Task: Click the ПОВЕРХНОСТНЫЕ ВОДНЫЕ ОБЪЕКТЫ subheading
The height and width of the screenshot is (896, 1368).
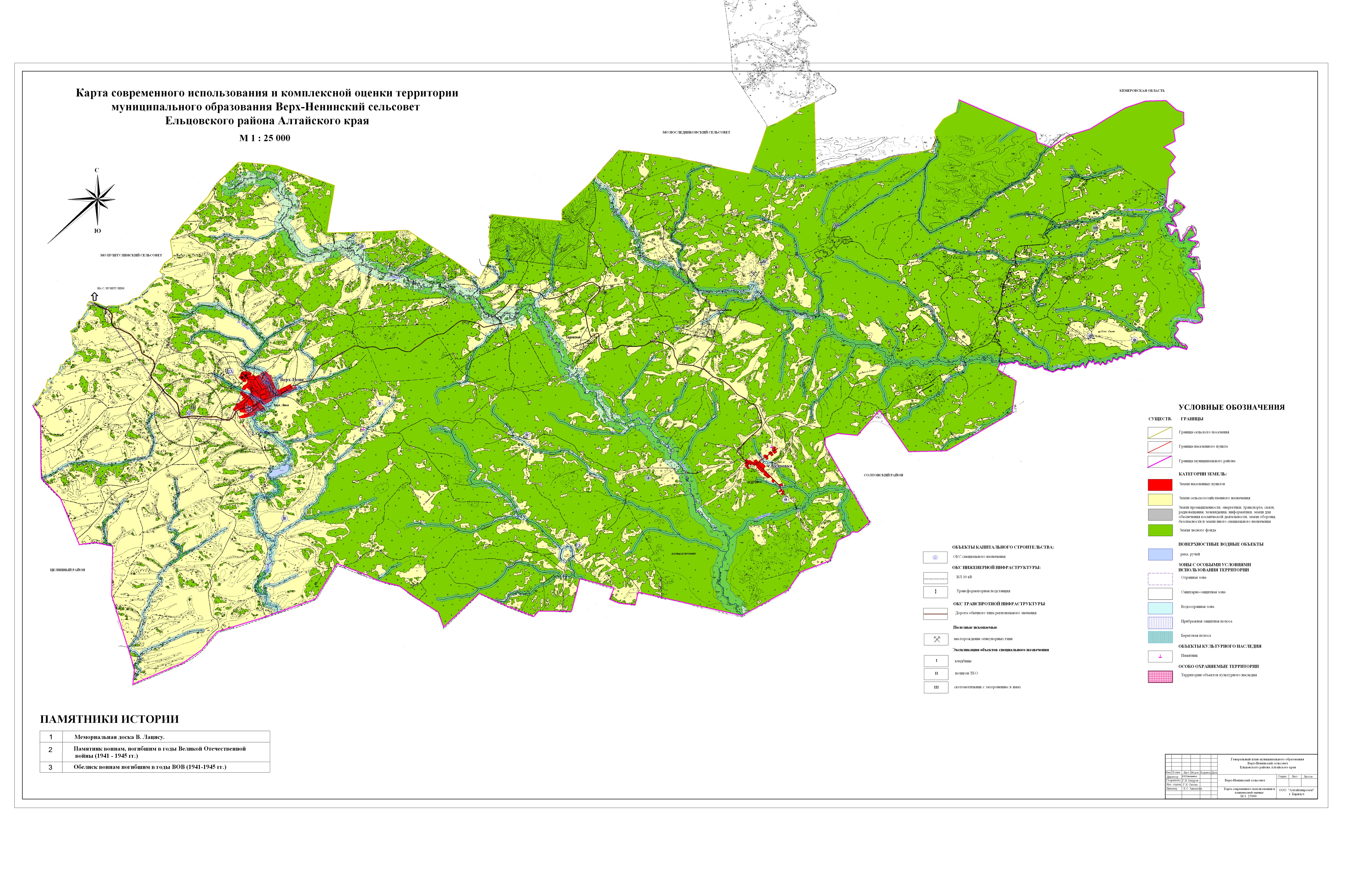Action: pyautogui.click(x=1221, y=544)
